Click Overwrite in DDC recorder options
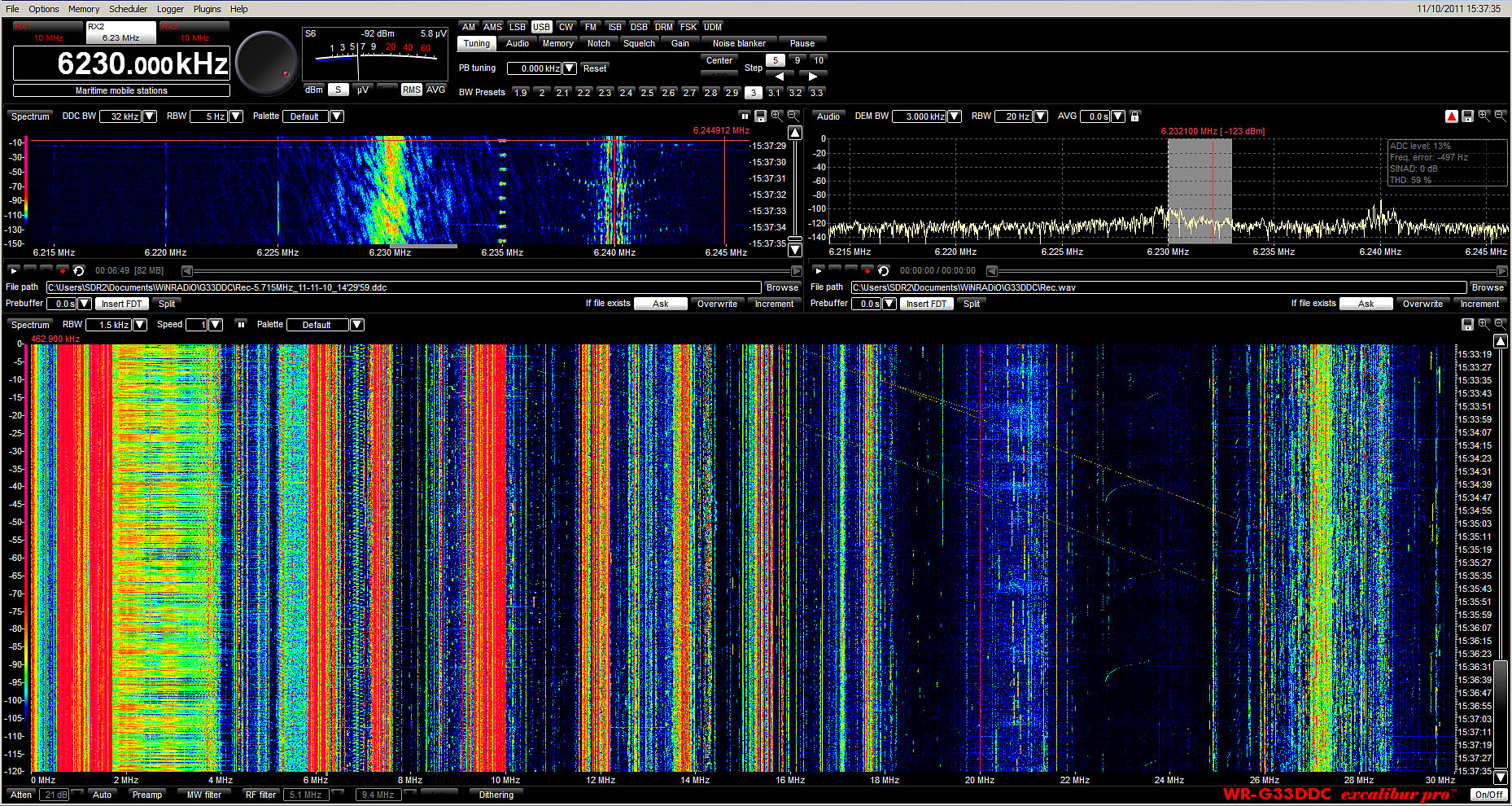This screenshot has height=806, width=1512. (717, 304)
